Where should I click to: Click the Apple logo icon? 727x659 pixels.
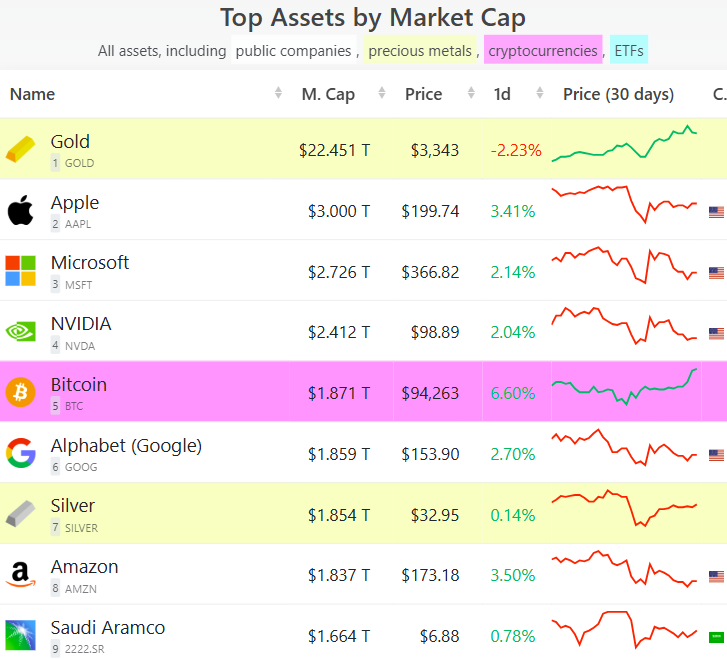[20, 211]
